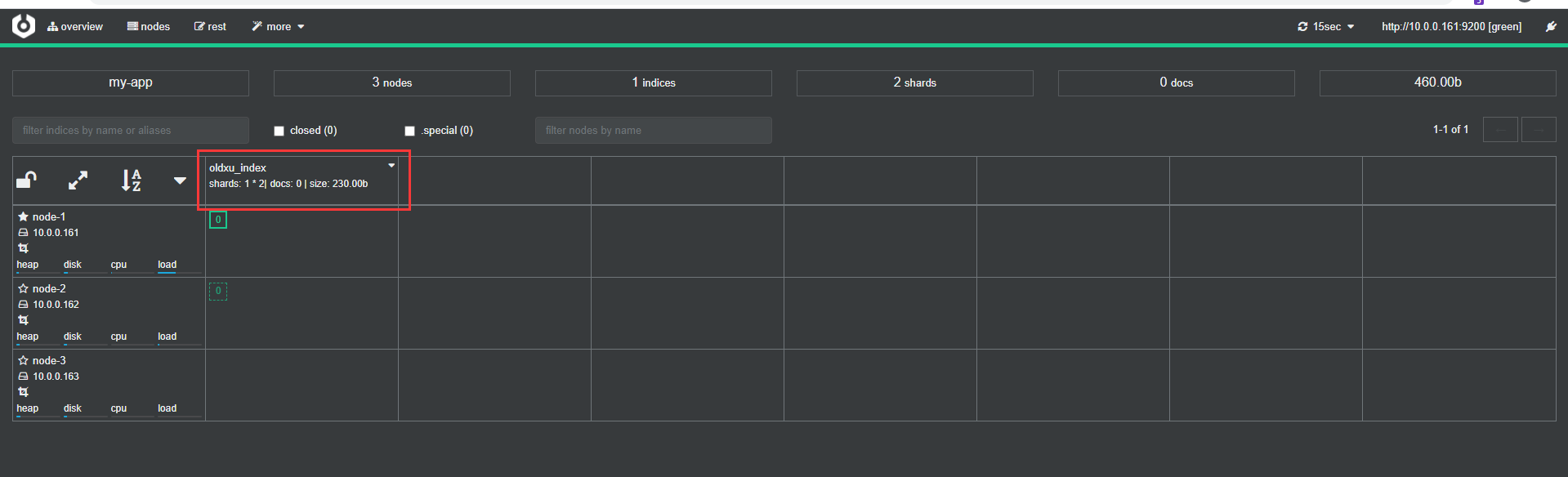This screenshot has width=1568, height=477.
Task: Click the A-Z sort icon
Action: tap(131, 181)
